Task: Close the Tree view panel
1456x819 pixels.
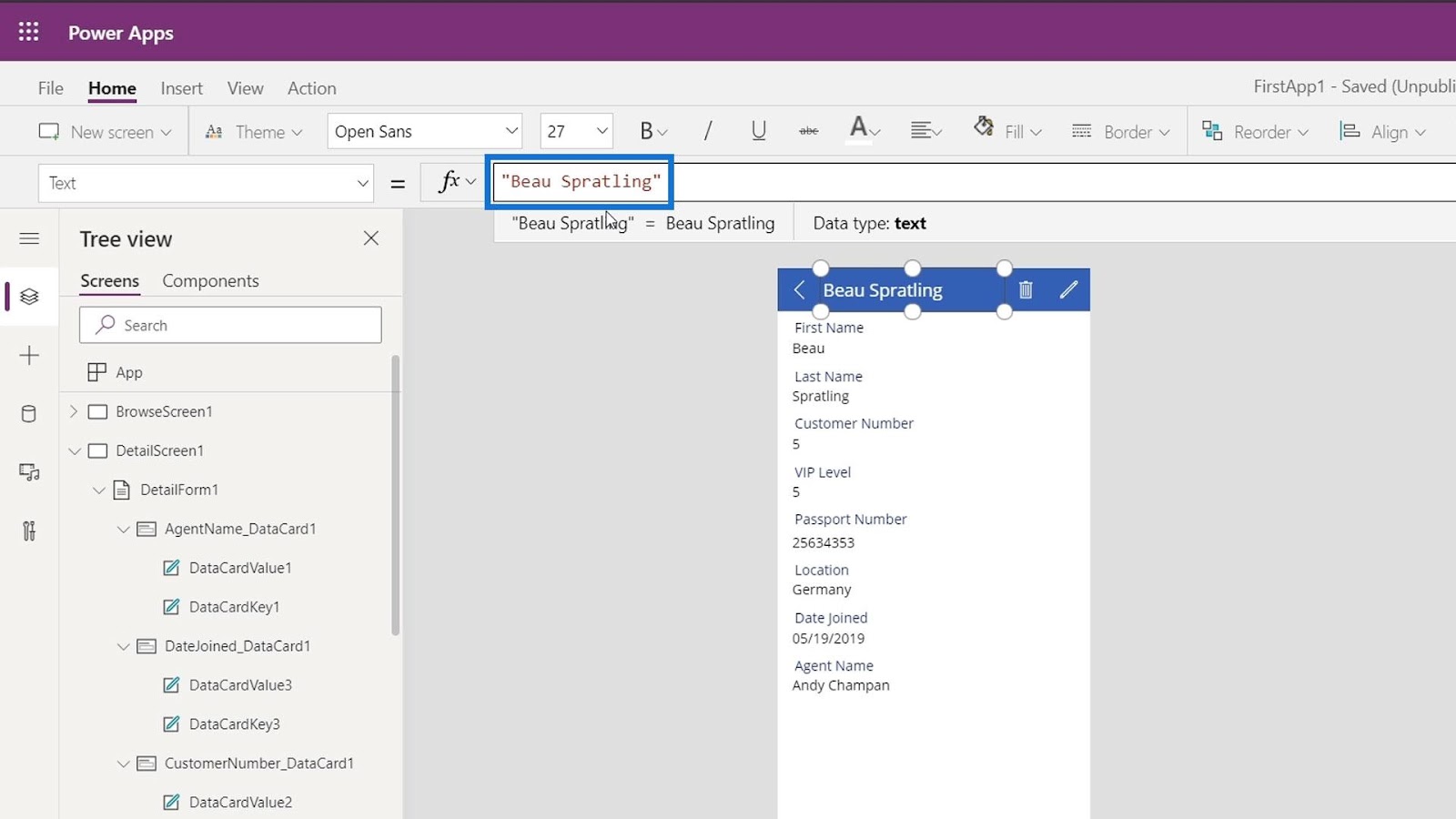Action: click(x=370, y=238)
